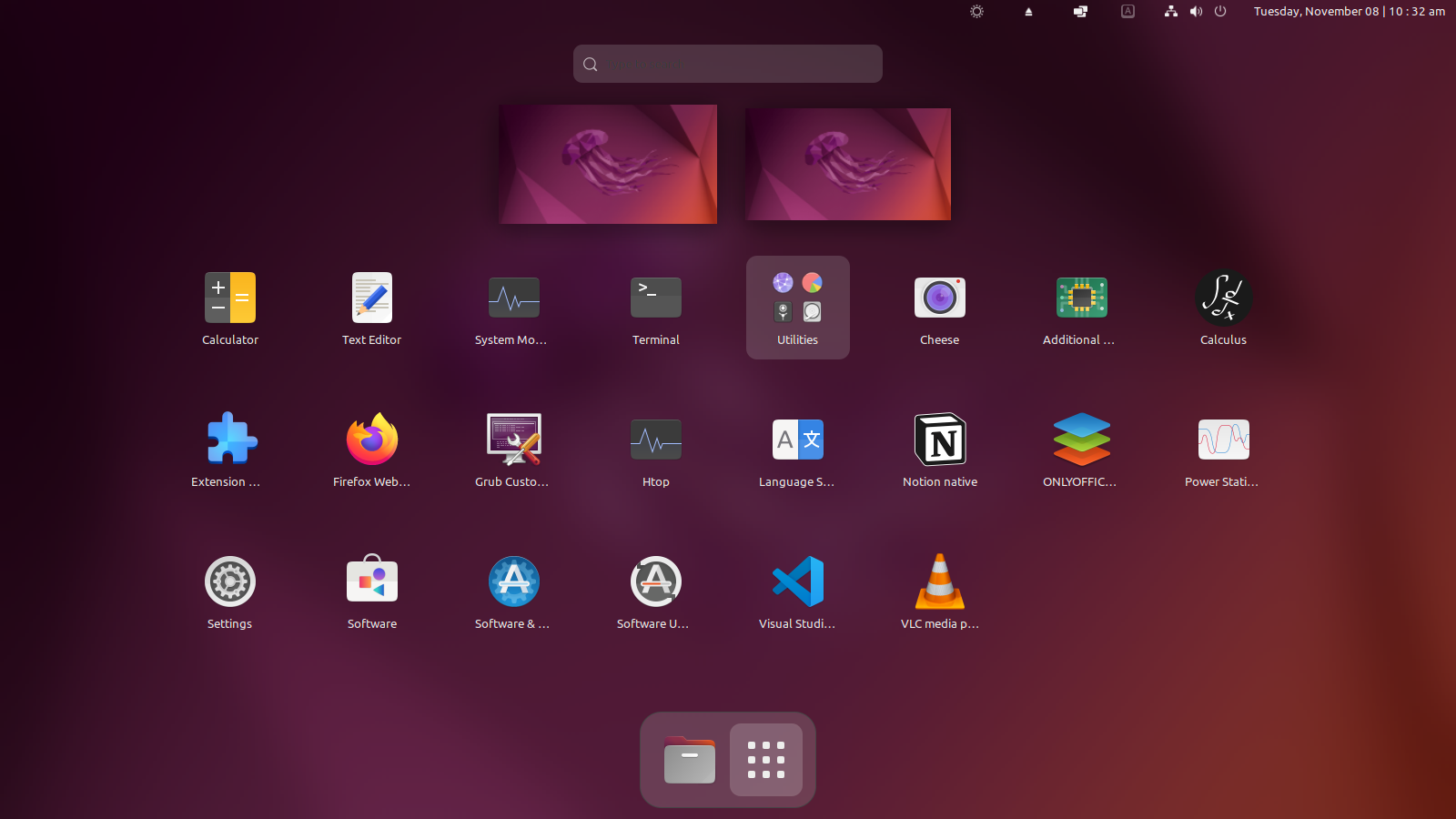Click the app search field

tap(728, 64)
